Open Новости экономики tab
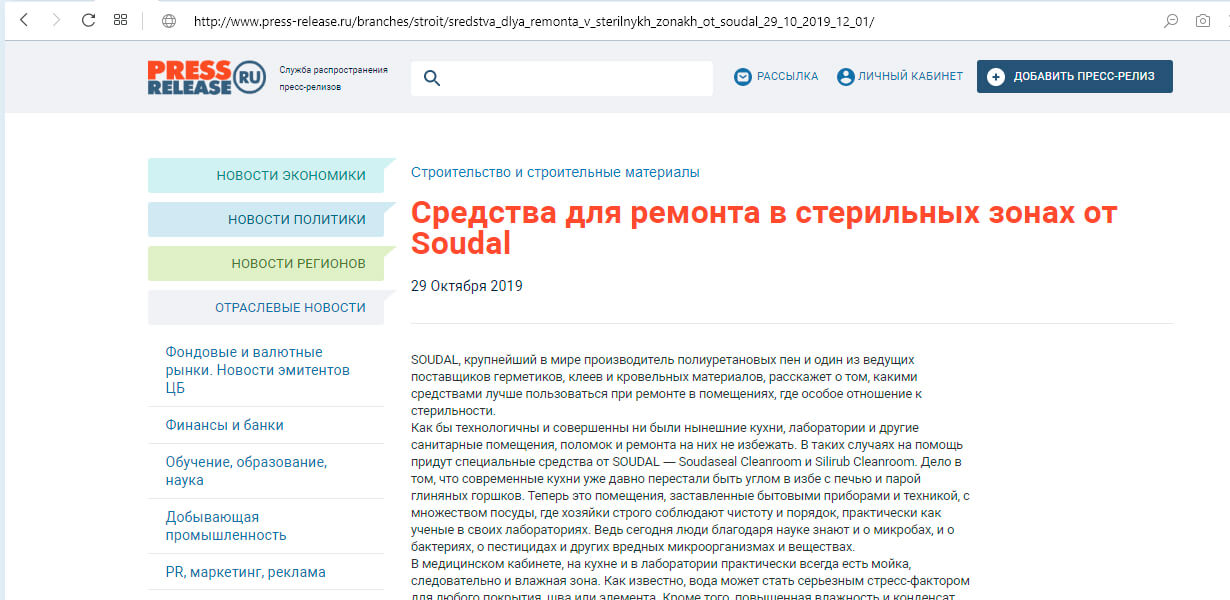Image resolution: width=1230 pixels, height=600 pixels. click(265, 175)
